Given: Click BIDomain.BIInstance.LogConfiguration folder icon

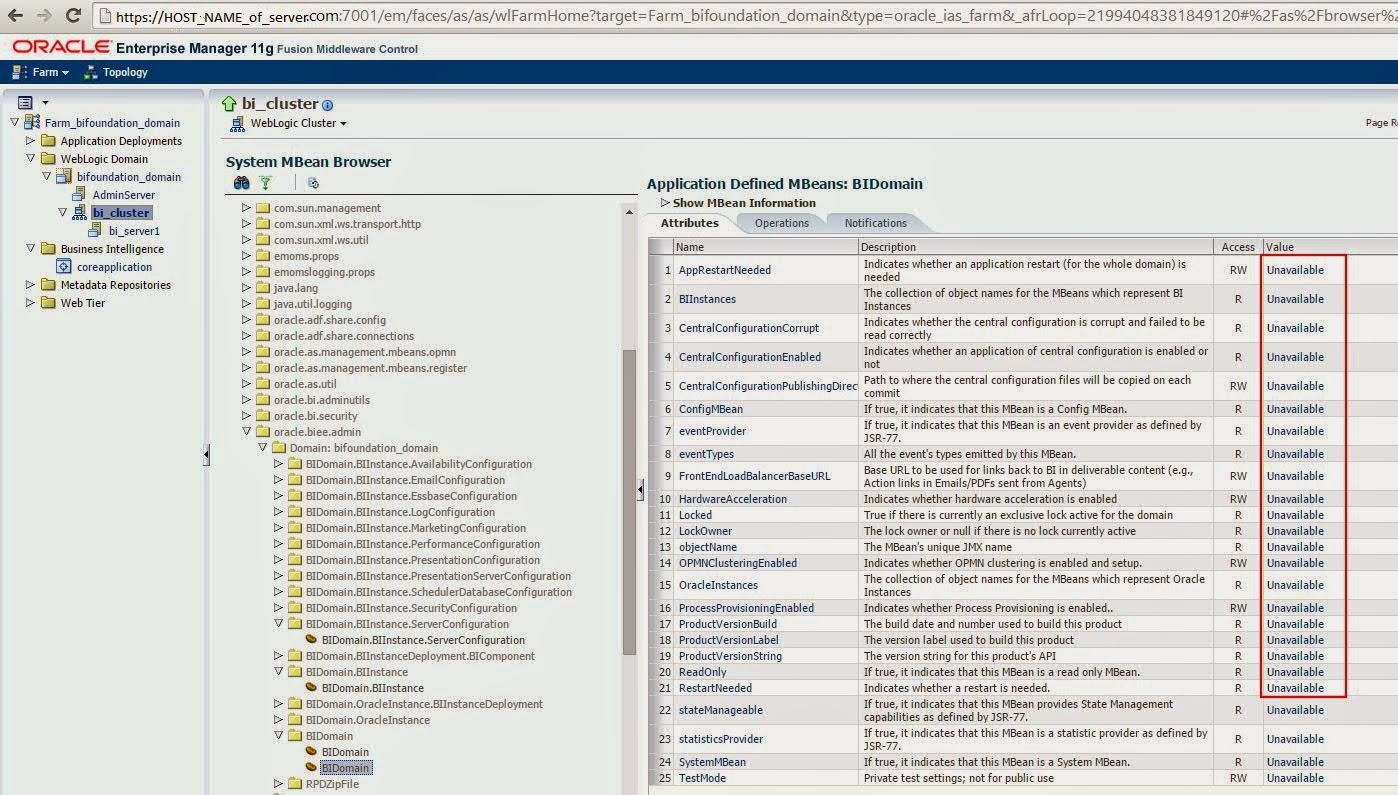Looking at the screenshot, I should pyautogui.click(x=296, y=512).
